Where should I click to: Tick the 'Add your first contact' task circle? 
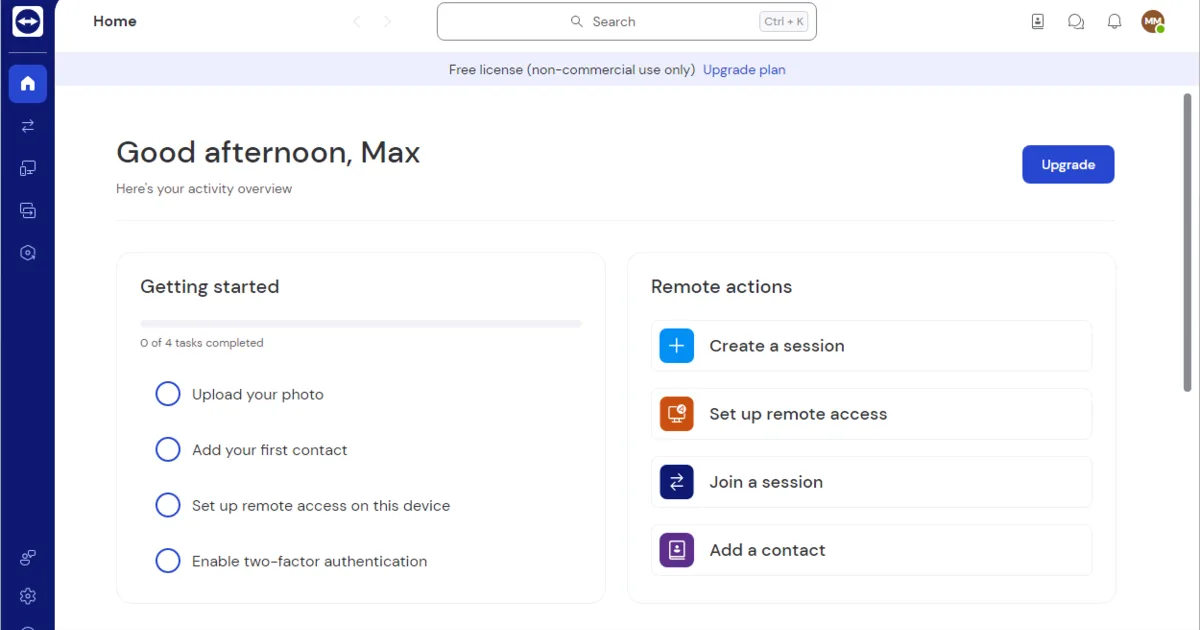pyautogui.click(x=168, y=450)
